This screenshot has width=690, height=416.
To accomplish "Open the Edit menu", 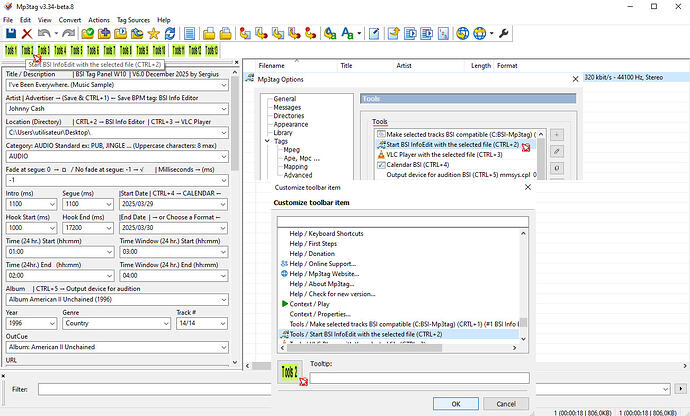I will point(26,20).
